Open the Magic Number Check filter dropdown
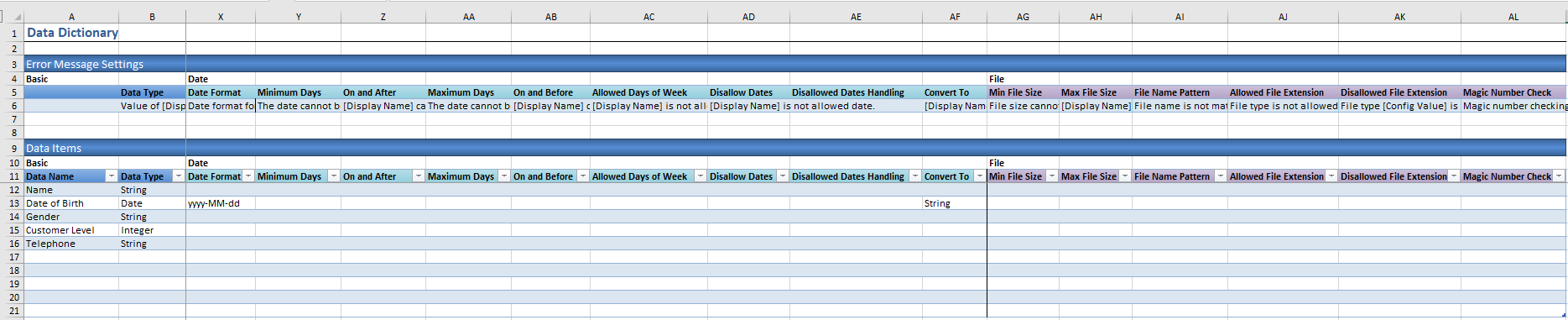Screen dimensions: 1568x320 pos(1559,176)
